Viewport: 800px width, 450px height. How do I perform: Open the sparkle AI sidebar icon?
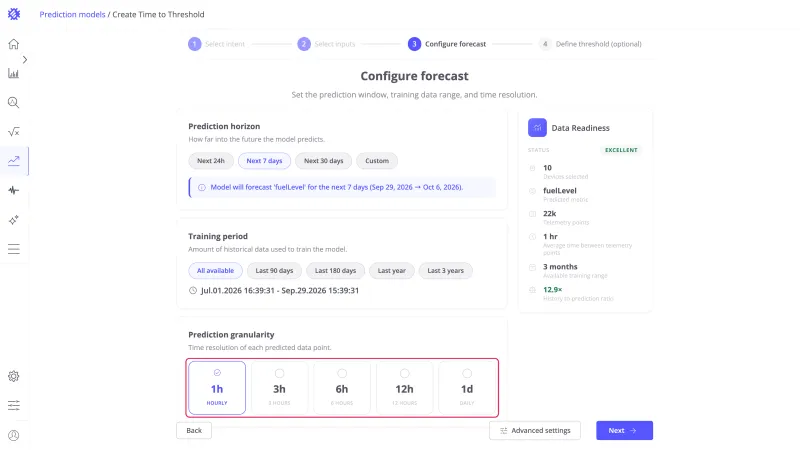(x=14, y=220)
